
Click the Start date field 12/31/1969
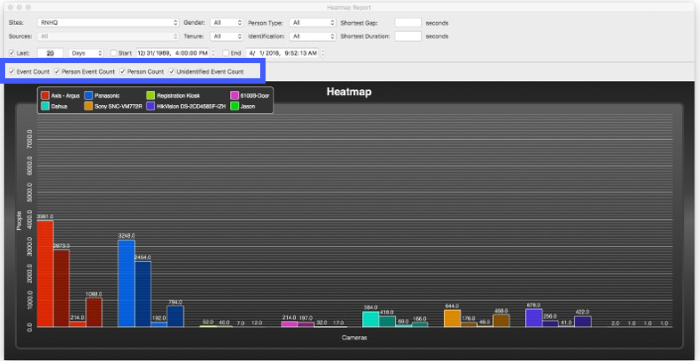click(x=173, y=53)
